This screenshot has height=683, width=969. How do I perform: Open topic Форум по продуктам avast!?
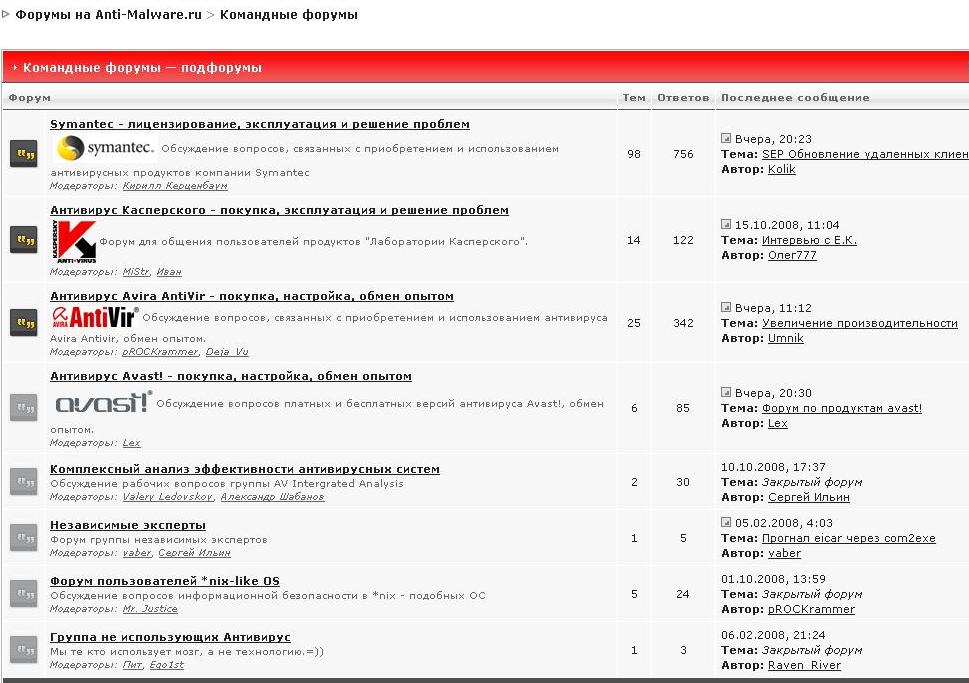point(842,408)
